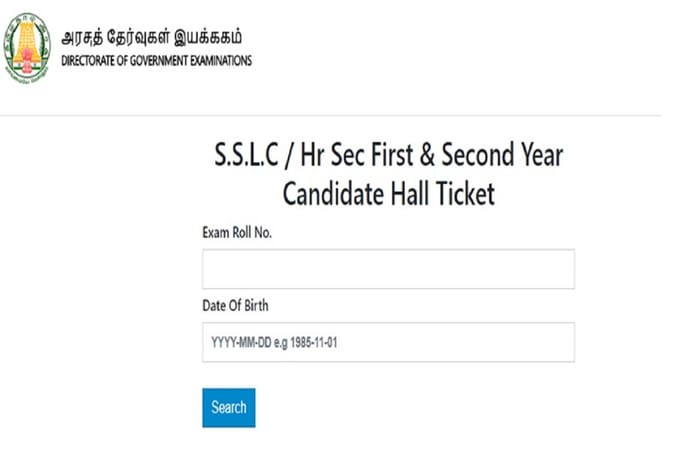Click the Tamil Nadu government emblem logo
674x455 pixels.
pos(27,47)
